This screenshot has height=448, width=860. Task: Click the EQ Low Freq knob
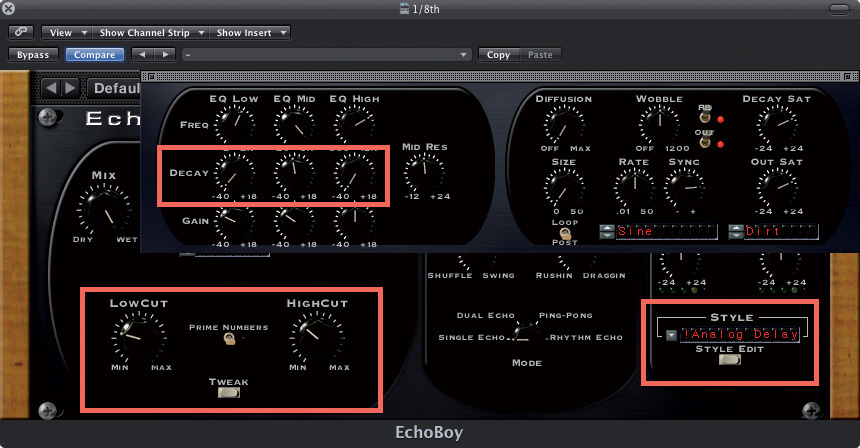coord(235,124)
